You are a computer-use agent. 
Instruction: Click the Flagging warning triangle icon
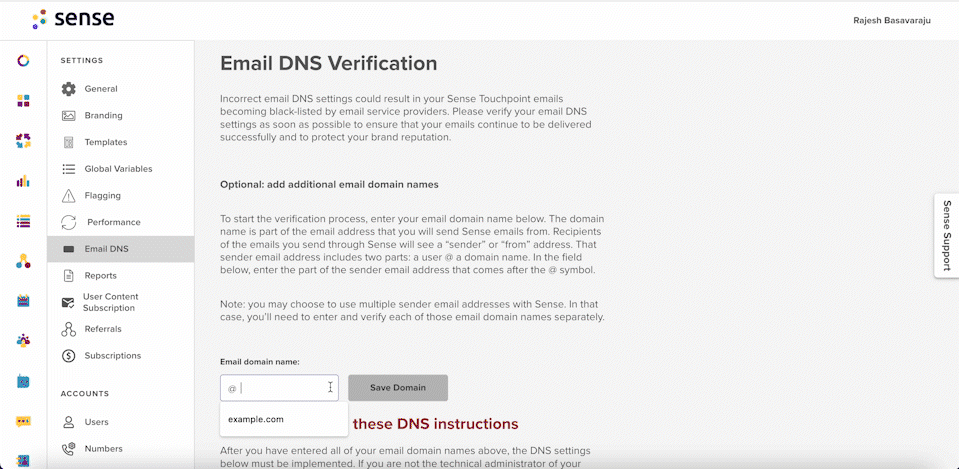(68, 196)
